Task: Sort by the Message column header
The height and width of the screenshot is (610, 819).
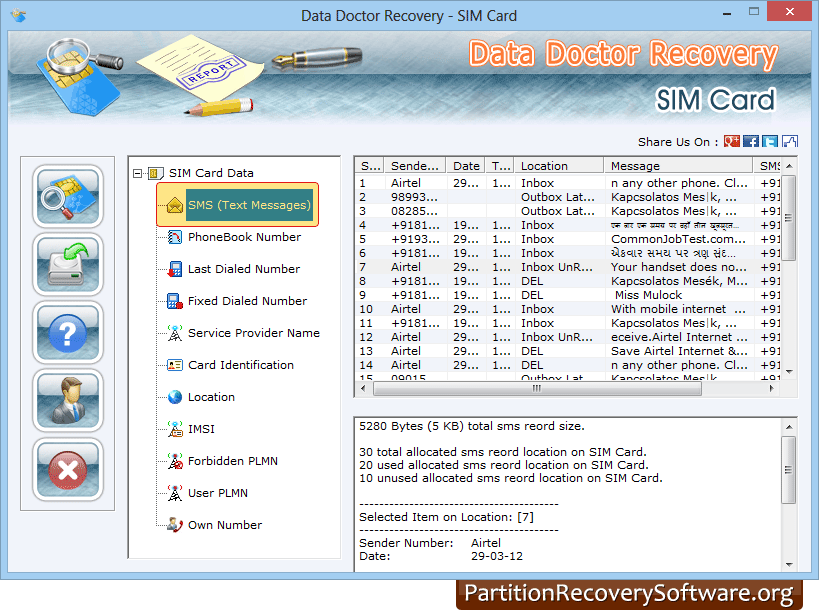Action: [x=679, y=166]
